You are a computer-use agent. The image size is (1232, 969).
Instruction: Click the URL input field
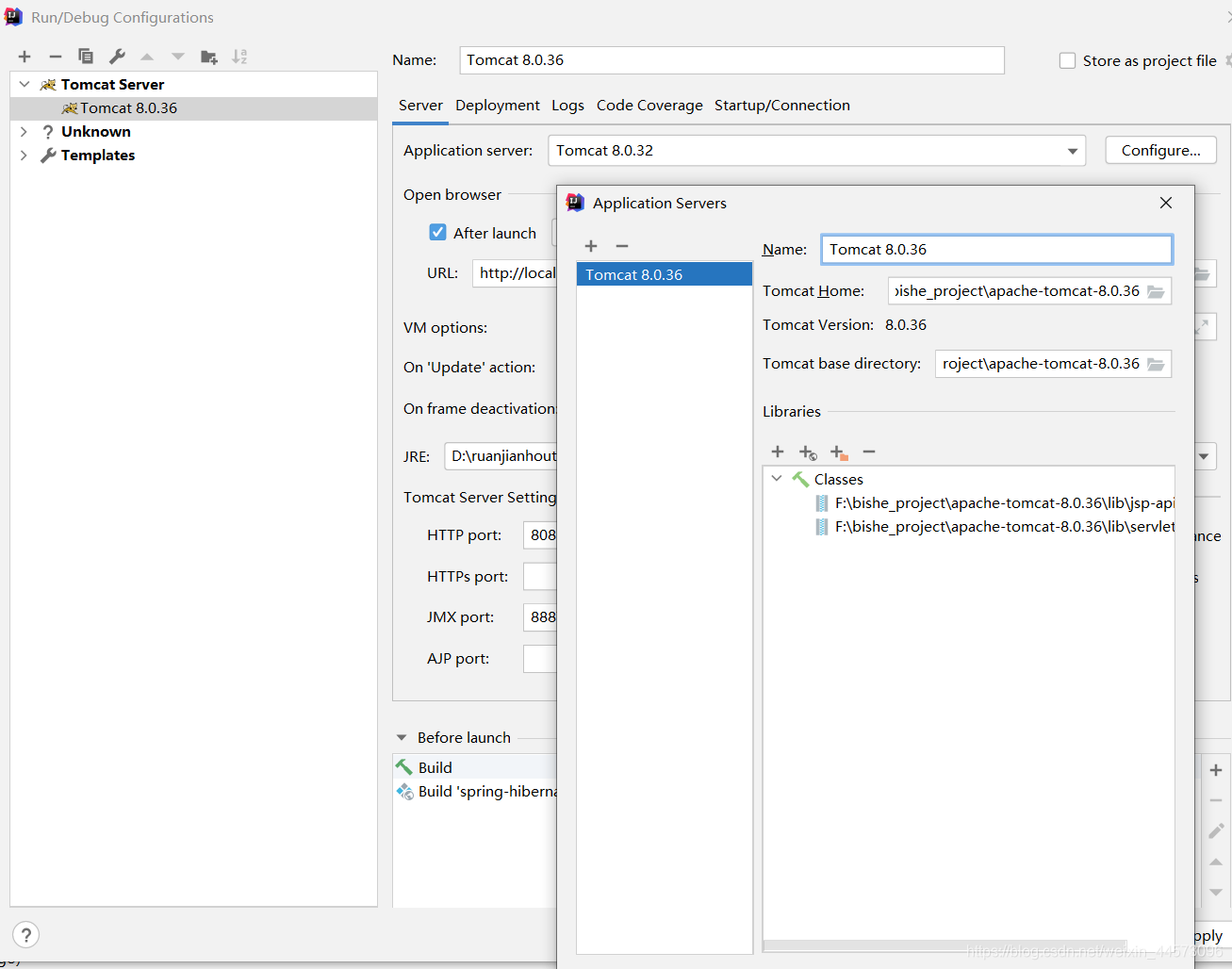(515, 273)
